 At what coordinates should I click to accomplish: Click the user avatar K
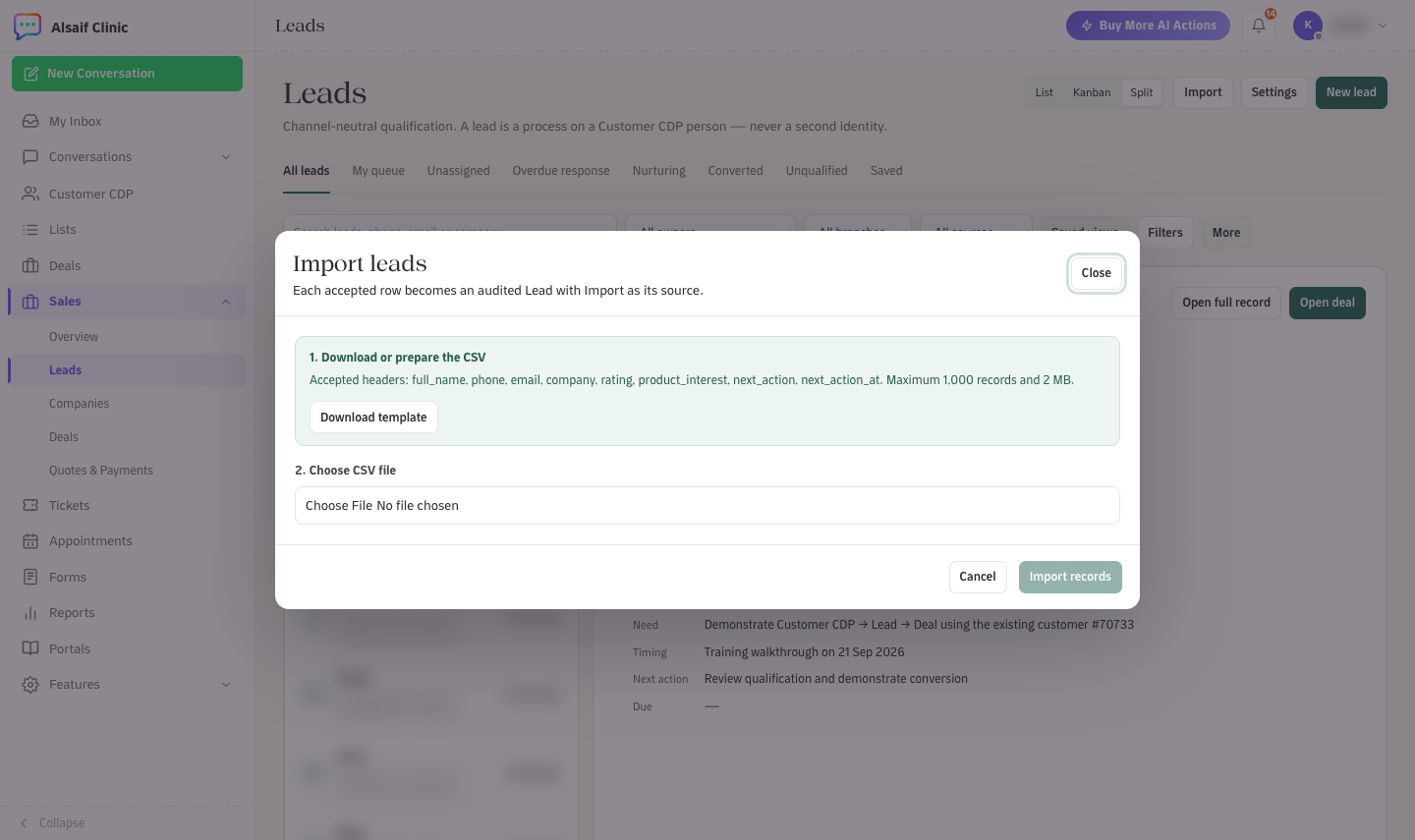(1308, 26)
